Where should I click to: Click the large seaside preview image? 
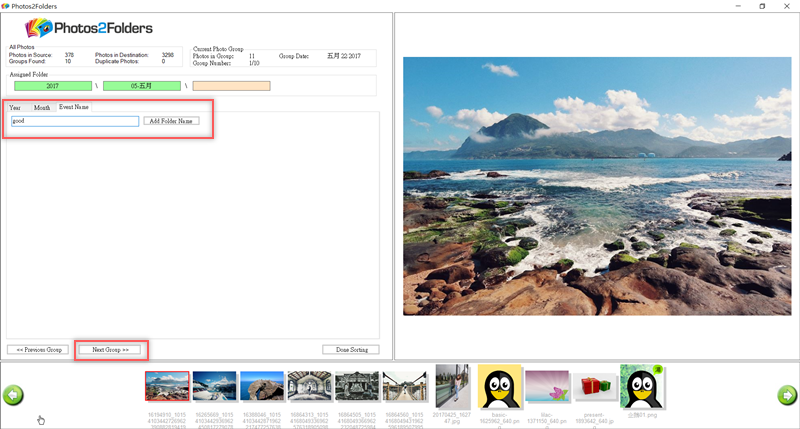(x=596, y=183)
